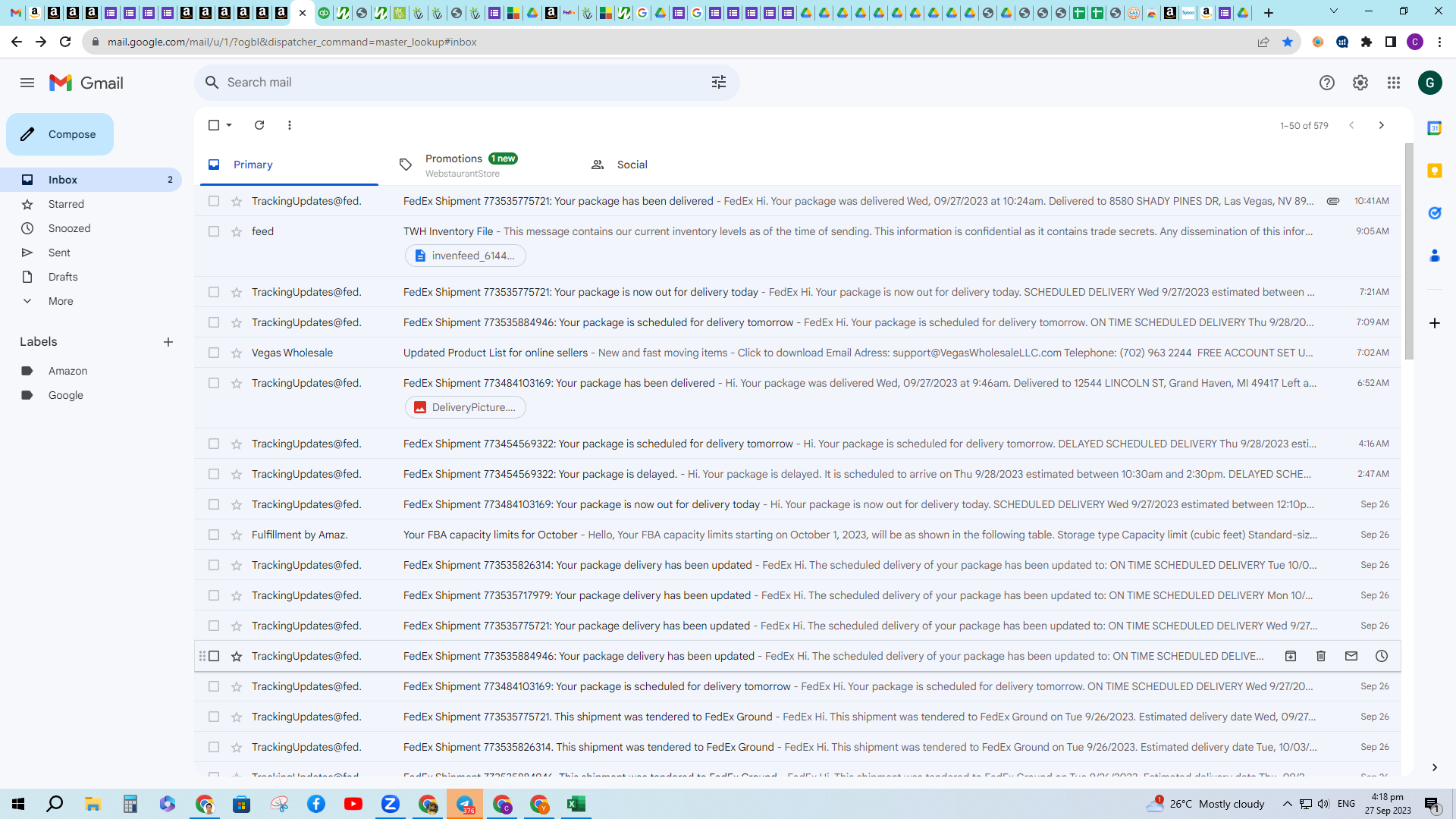Image resolution: width=1456 pixels, height=819 pixels.
Task: Open YouTube from the taskbar
Action: click(x=353, y=804)
